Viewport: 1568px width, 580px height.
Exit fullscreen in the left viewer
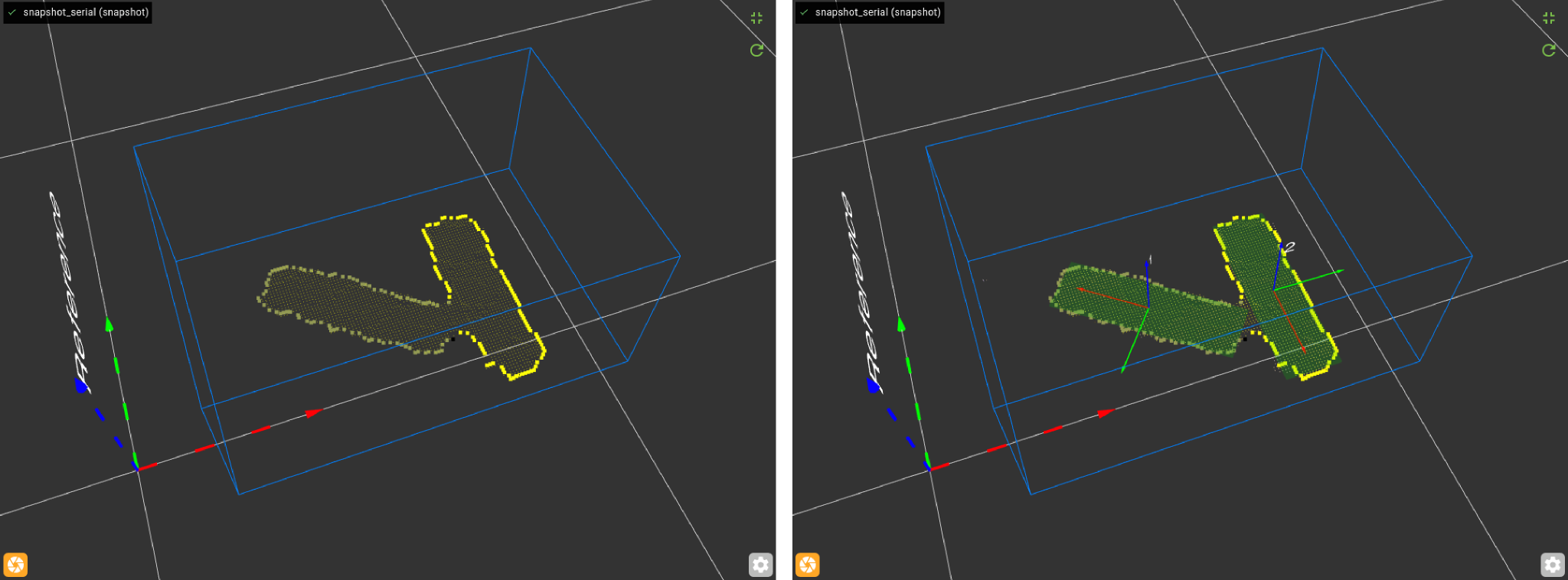pyautogui.click(x=756, y=18)
